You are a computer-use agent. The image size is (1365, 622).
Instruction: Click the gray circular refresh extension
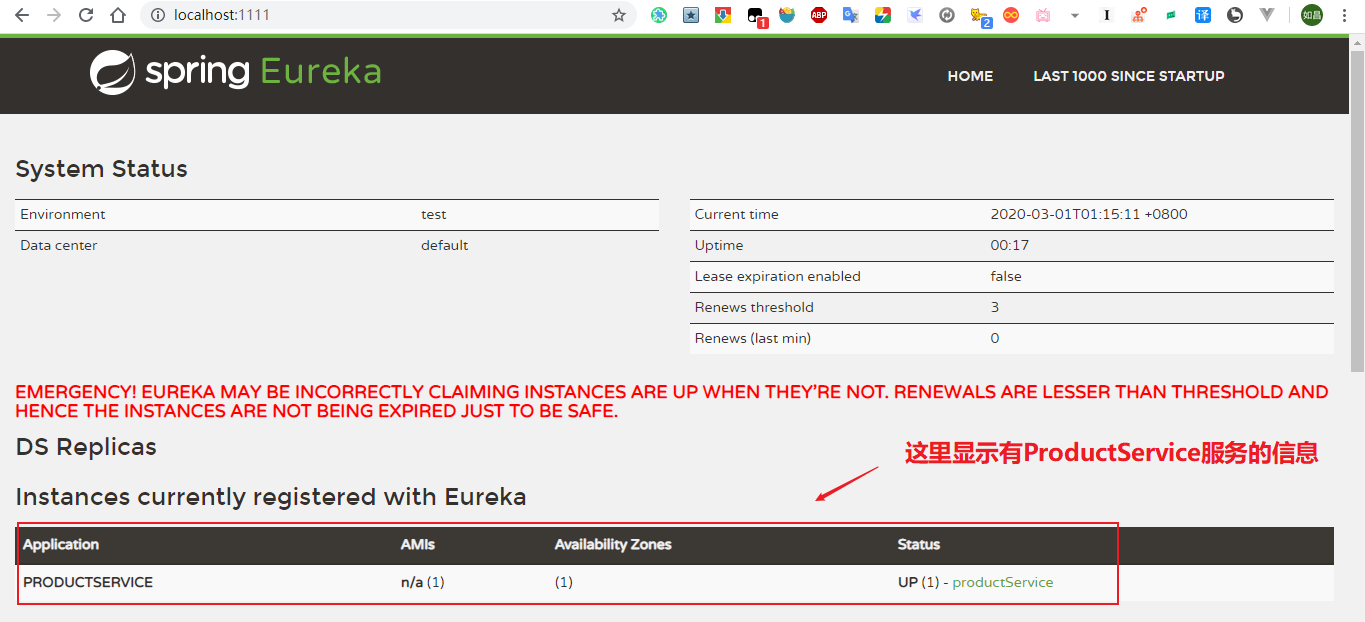[947, 15]
